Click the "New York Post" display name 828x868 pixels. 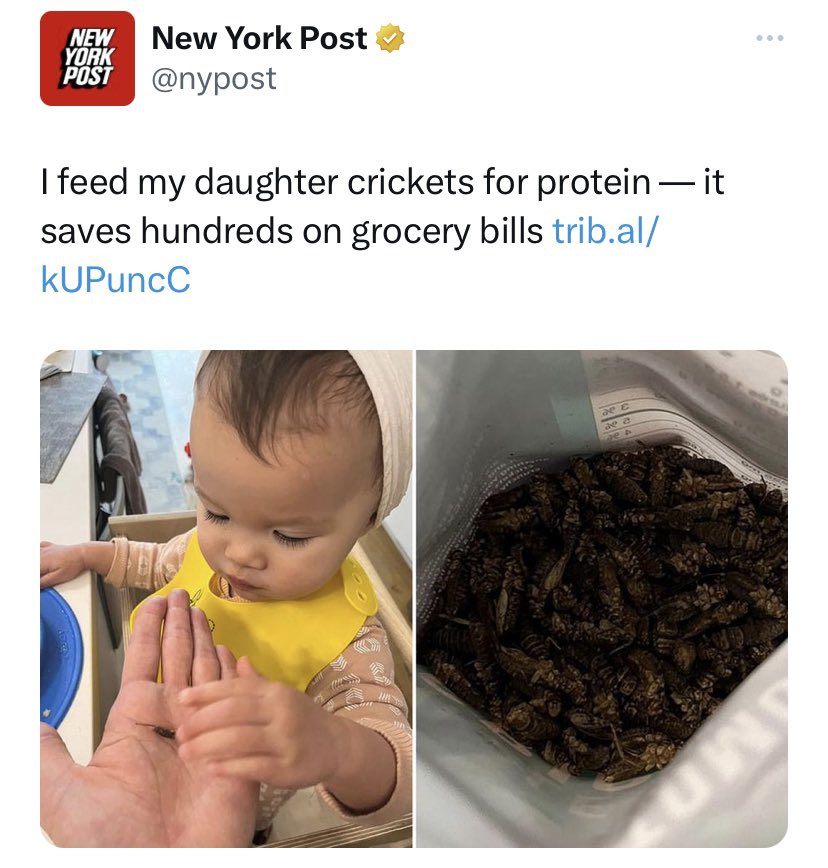(x=259, y=39)
